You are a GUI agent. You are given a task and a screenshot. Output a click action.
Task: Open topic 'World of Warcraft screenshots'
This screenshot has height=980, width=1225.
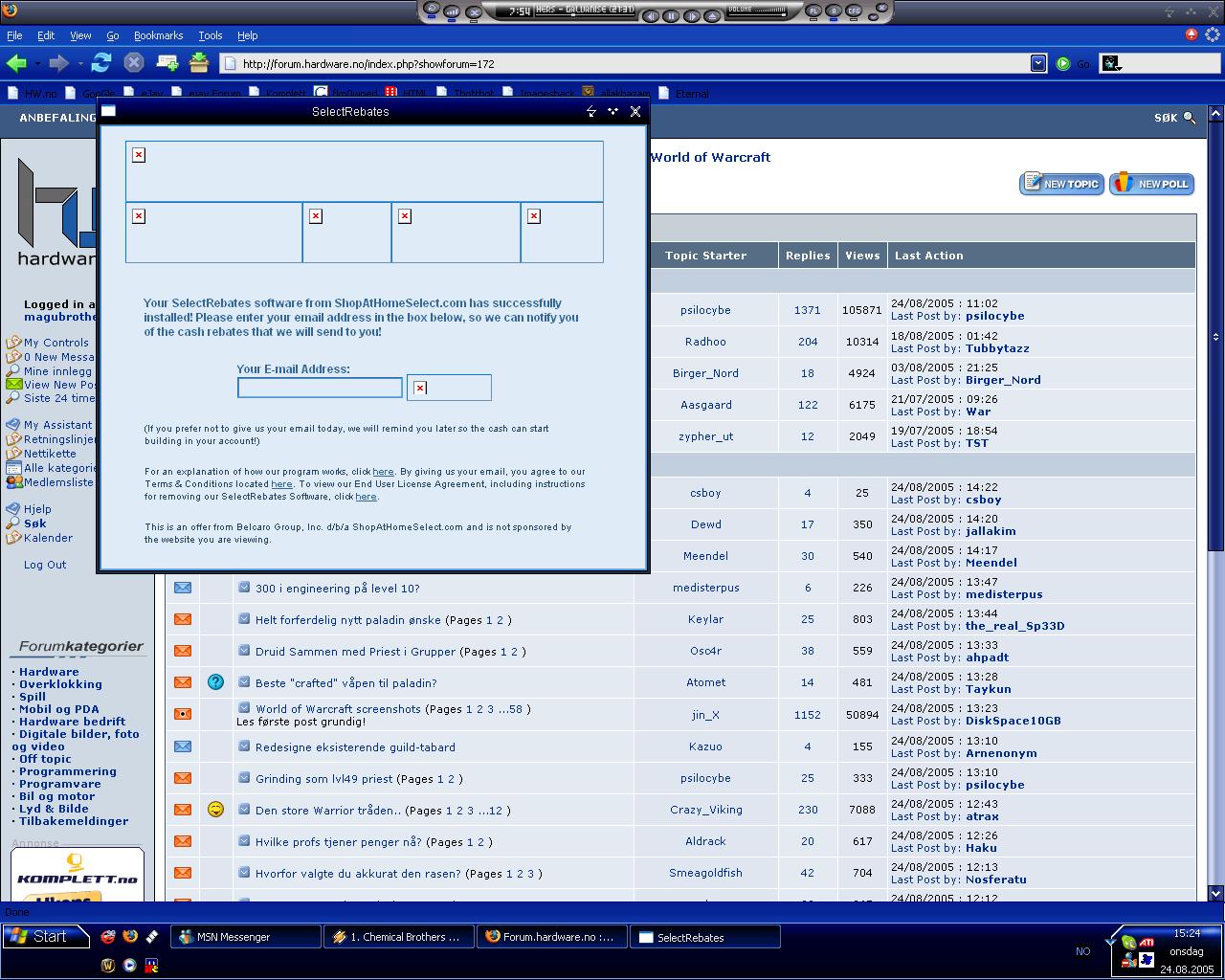pos(338,709)
